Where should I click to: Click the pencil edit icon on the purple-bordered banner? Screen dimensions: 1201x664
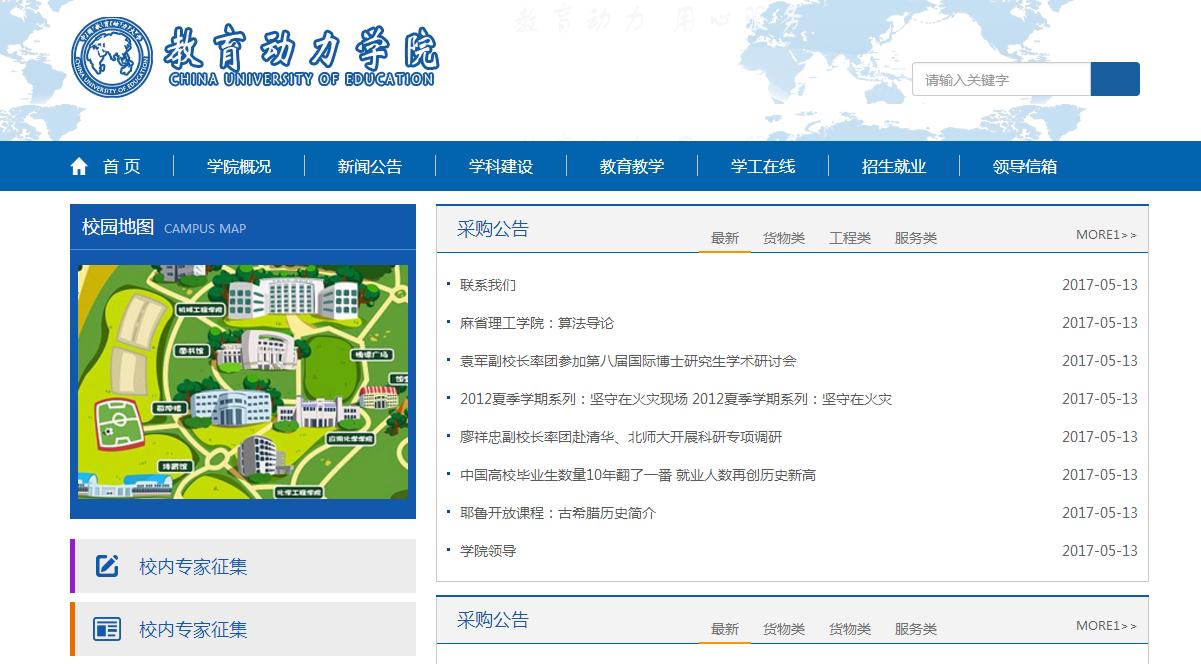pos(107,566)
